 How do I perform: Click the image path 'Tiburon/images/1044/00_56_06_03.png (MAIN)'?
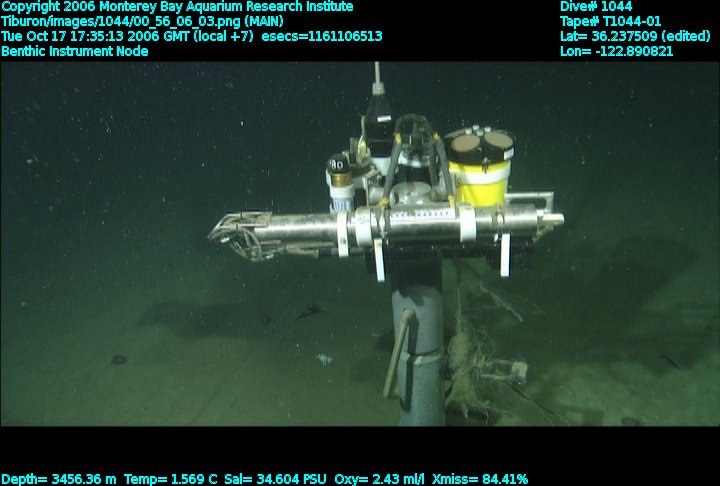click(142, 22)
